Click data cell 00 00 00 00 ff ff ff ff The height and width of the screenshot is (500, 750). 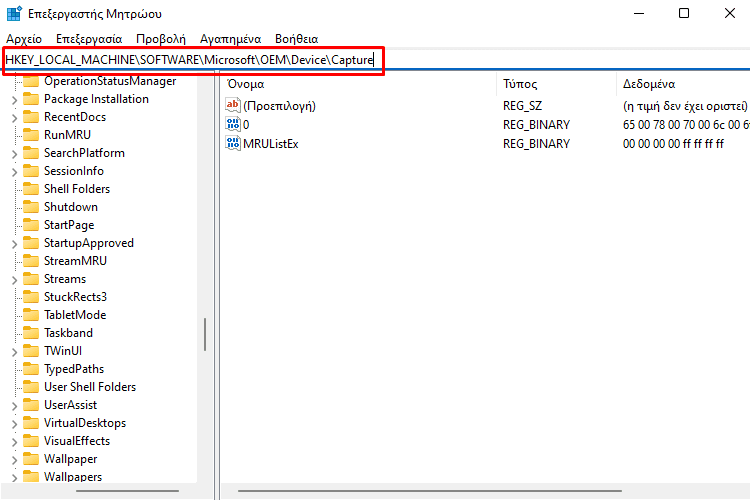[x=673, y=144]
